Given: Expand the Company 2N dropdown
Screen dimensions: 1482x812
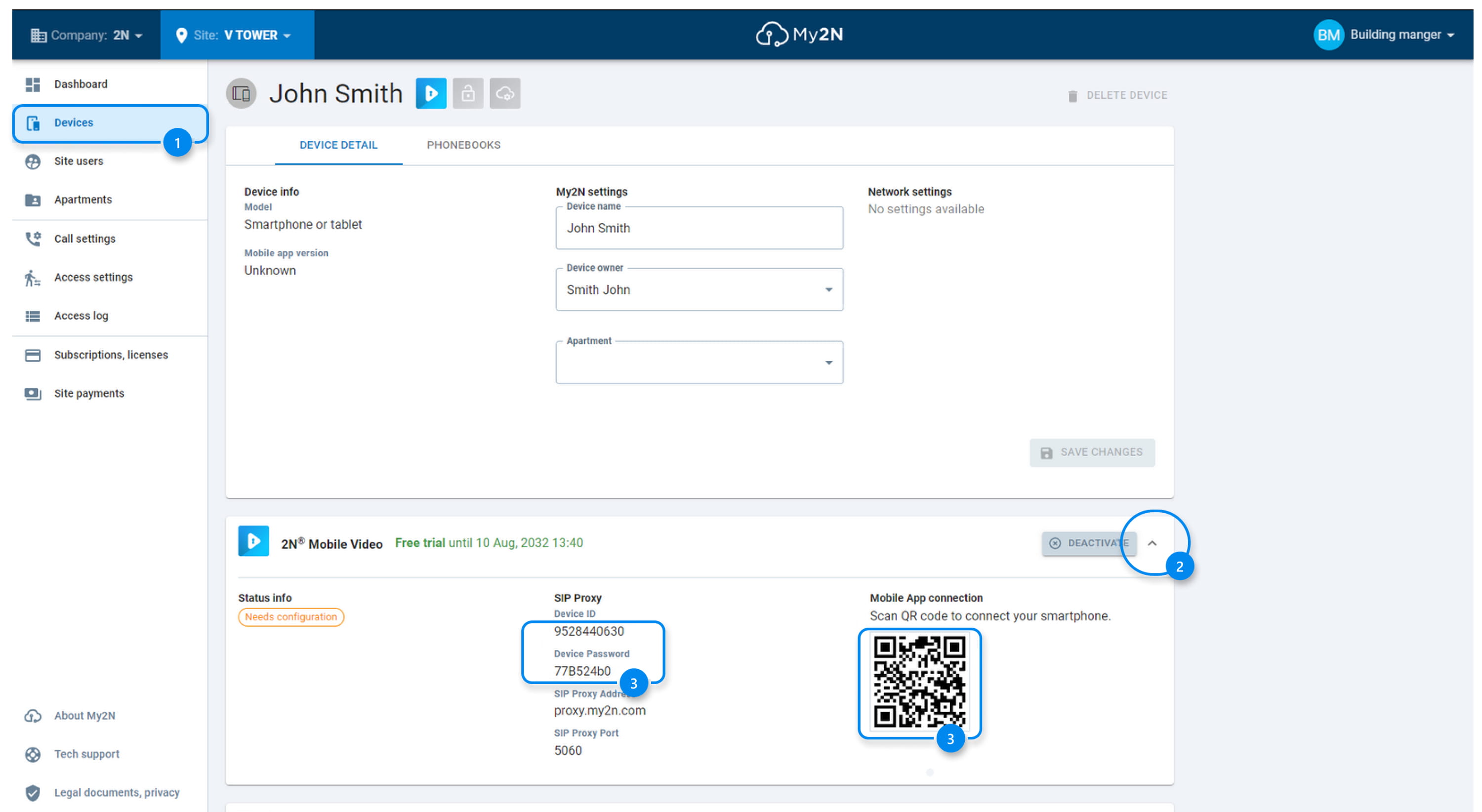Looking at the screenshot, I should pyautogui.click(x=86, y=35).
